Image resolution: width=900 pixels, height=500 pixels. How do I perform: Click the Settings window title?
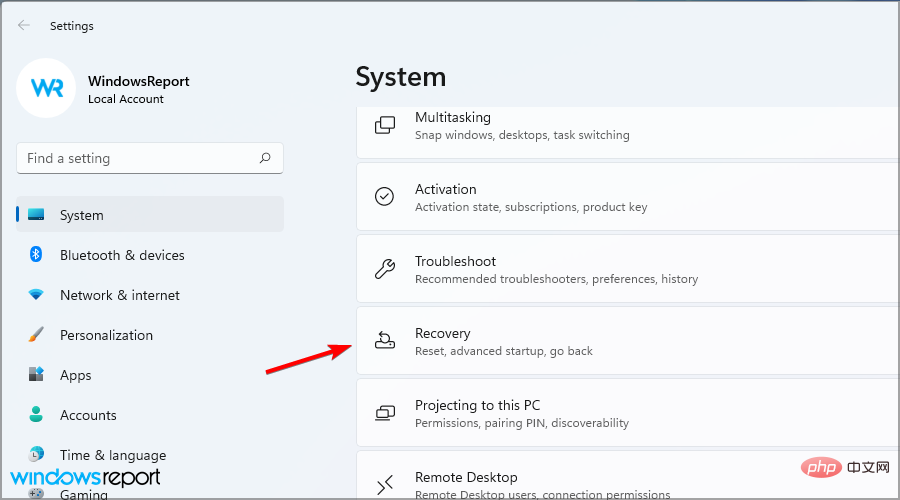pyautogui.click(x=72, y=26)
